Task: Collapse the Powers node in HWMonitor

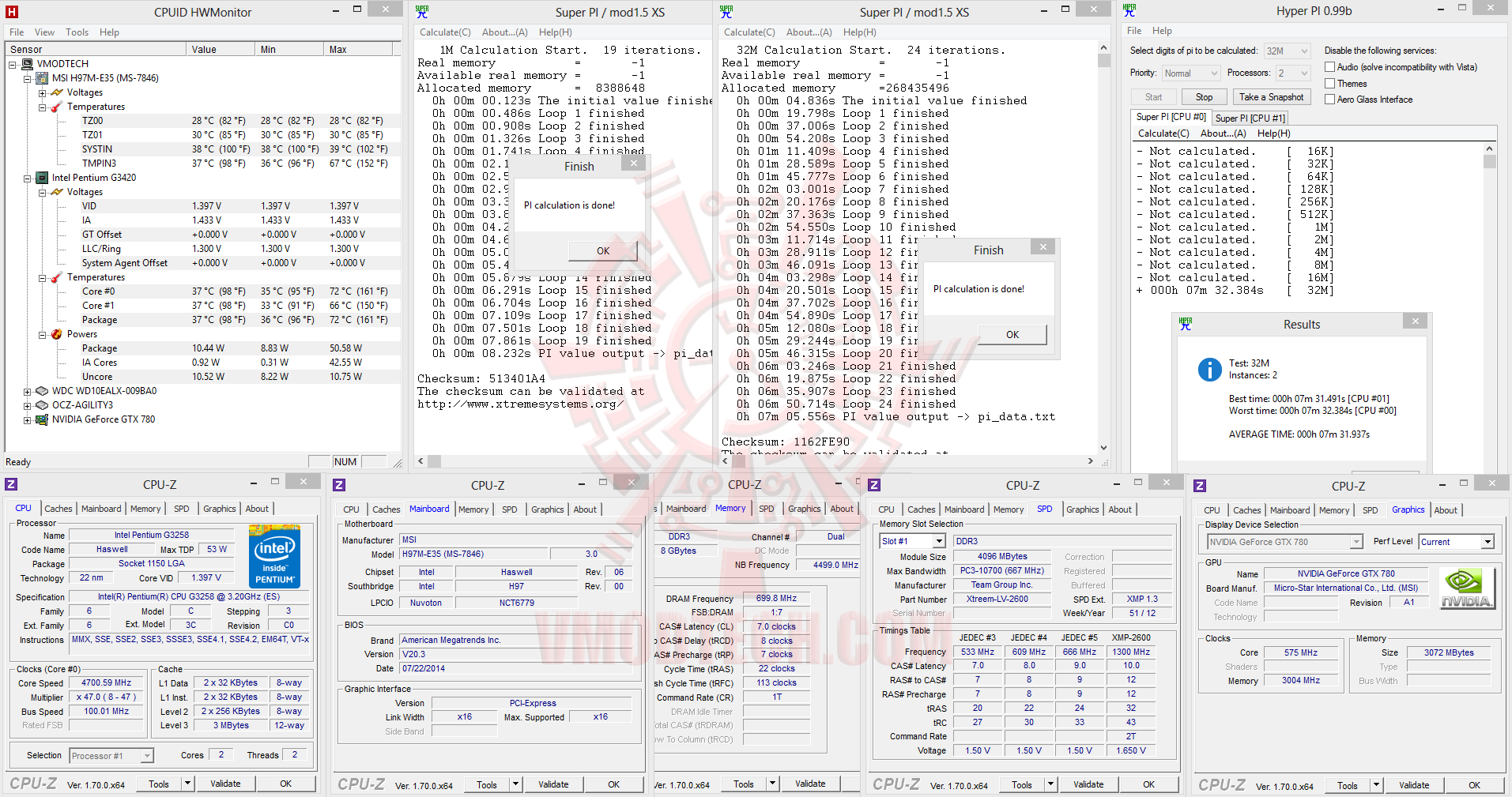Action: tap(43, 334)
